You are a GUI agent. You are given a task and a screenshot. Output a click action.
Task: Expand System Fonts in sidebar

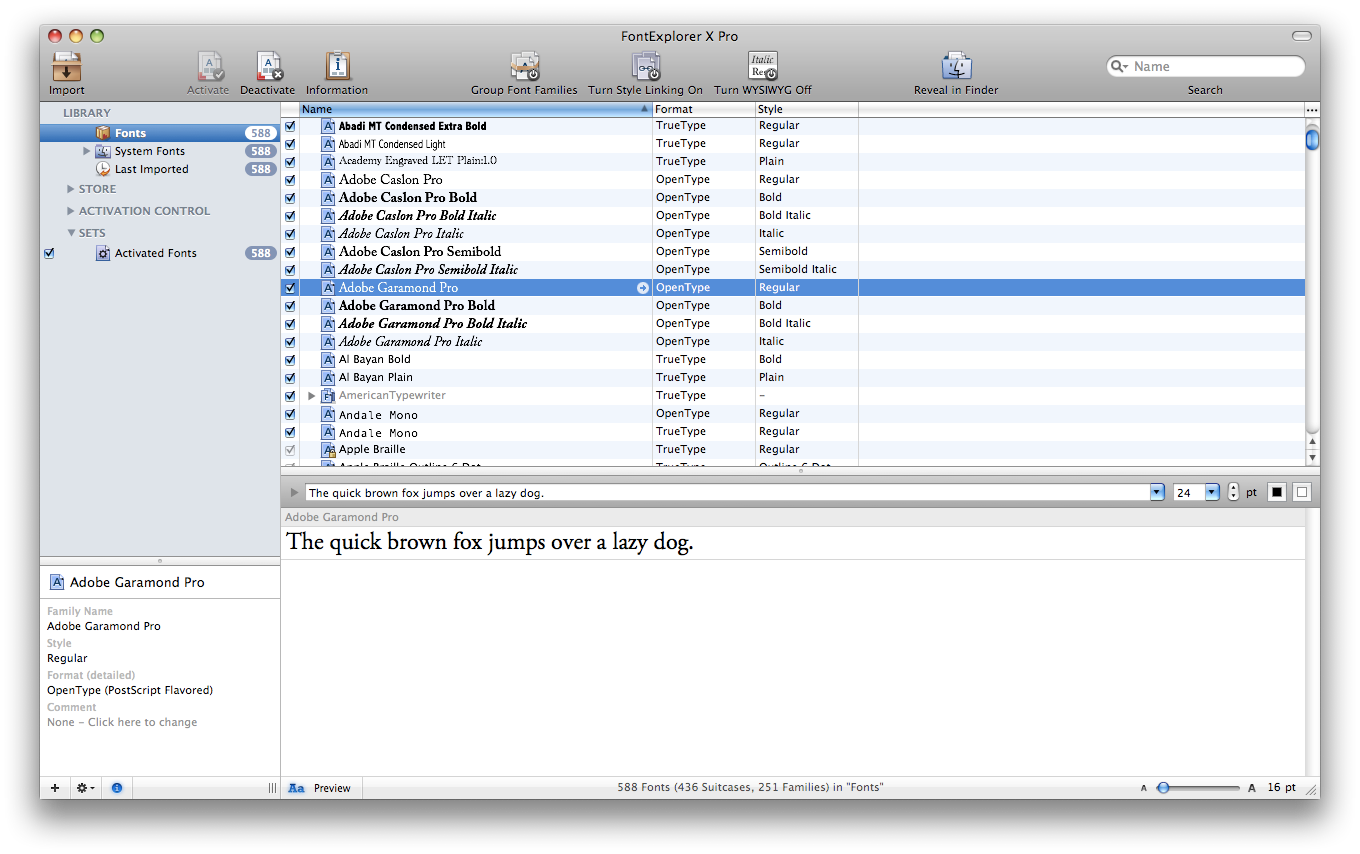click(x=87, y=151)
